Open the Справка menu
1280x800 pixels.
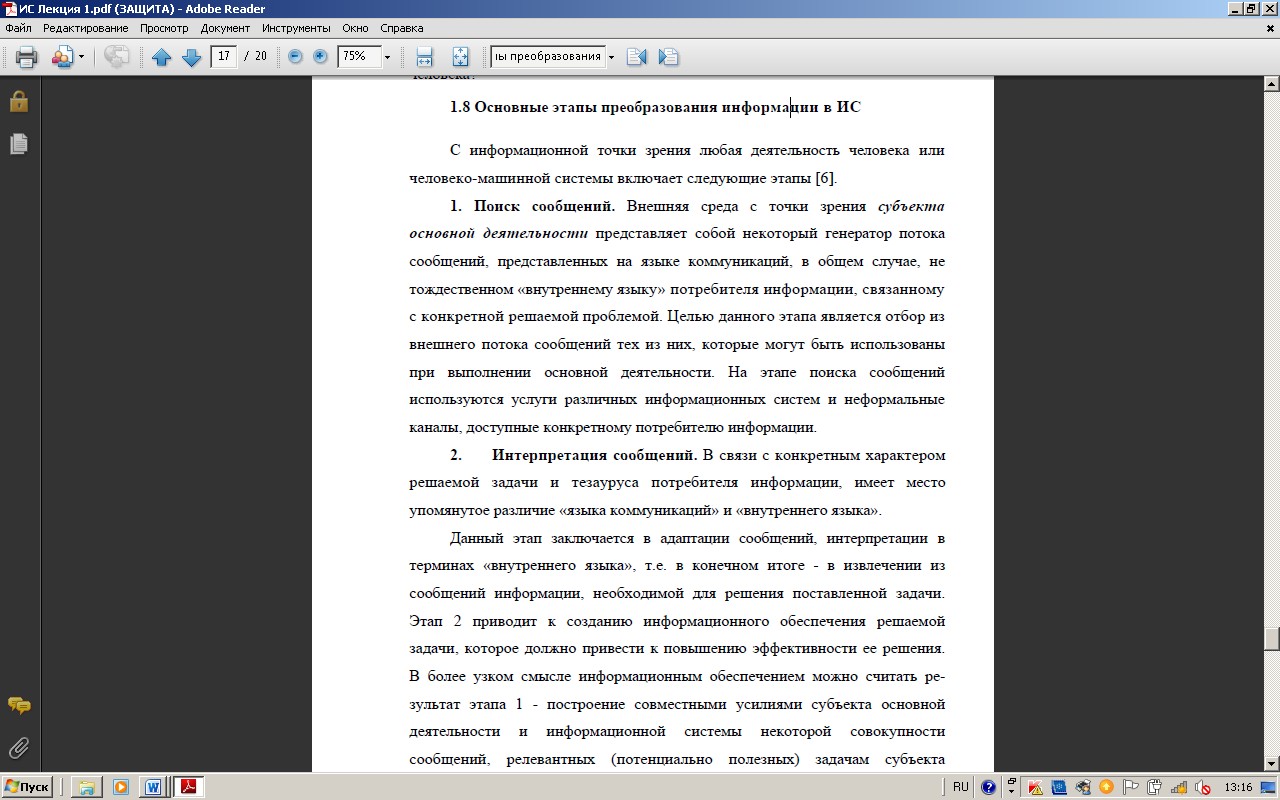[401, 28]
